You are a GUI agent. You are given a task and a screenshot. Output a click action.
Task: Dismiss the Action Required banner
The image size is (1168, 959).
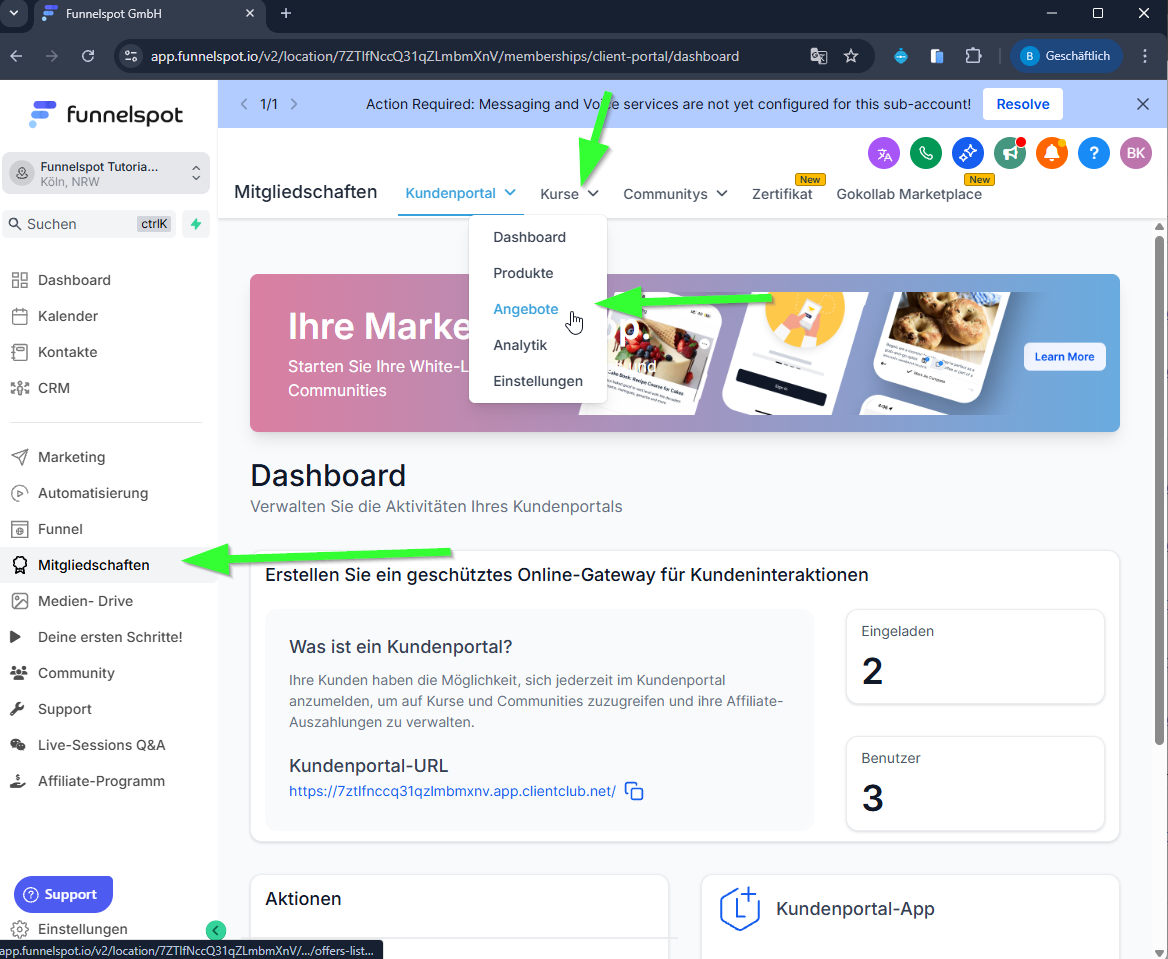point(1143,104)
